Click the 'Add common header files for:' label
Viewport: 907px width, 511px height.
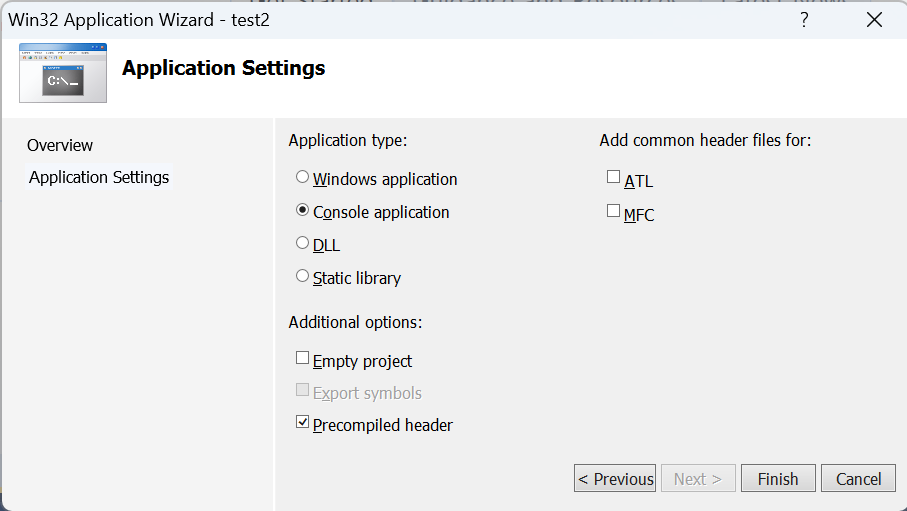click(x=705, y=141)
